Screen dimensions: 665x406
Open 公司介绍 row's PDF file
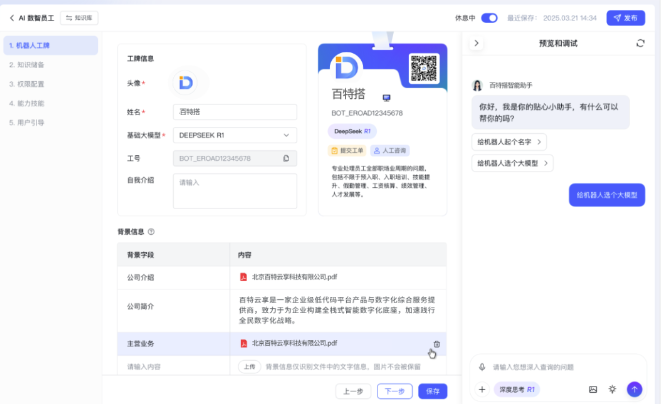(x=289, y=277)
